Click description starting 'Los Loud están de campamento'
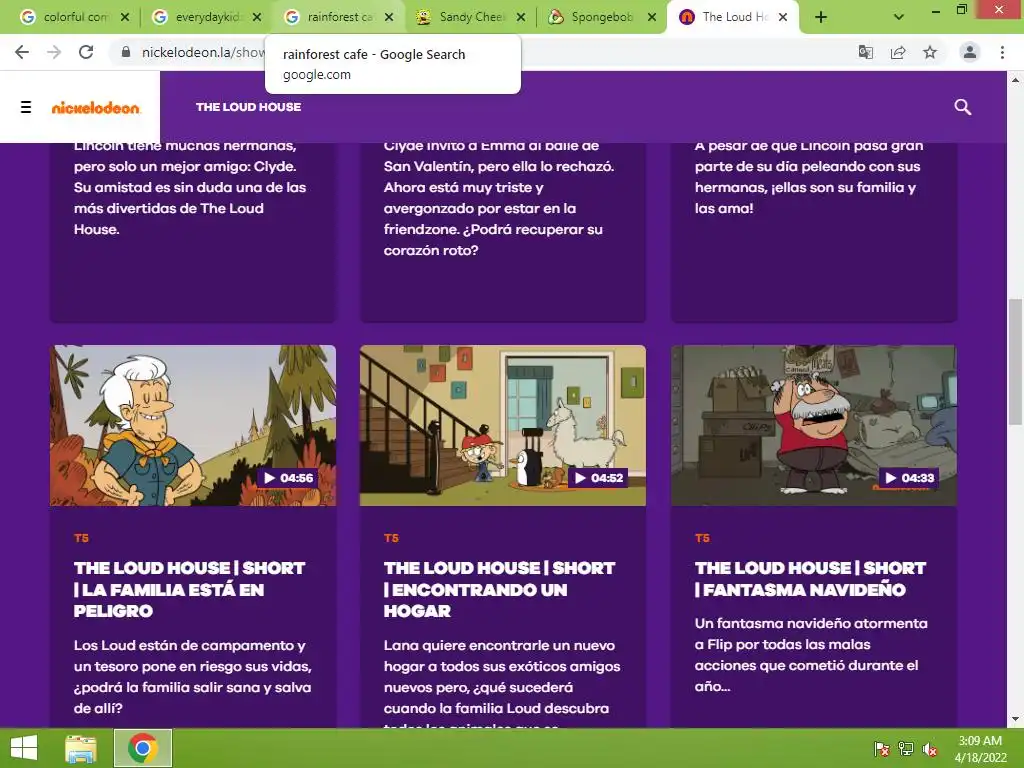The width and height of the screenshot is (1024, 768). coord(193,677)
